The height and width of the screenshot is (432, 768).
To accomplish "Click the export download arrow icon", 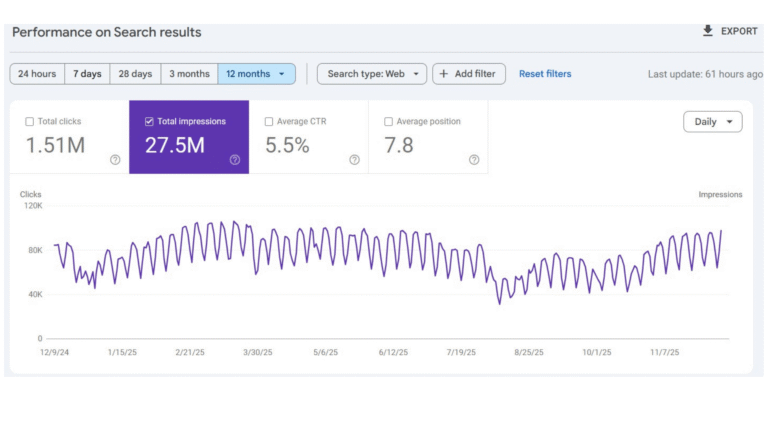I will (x=708, y=31).
